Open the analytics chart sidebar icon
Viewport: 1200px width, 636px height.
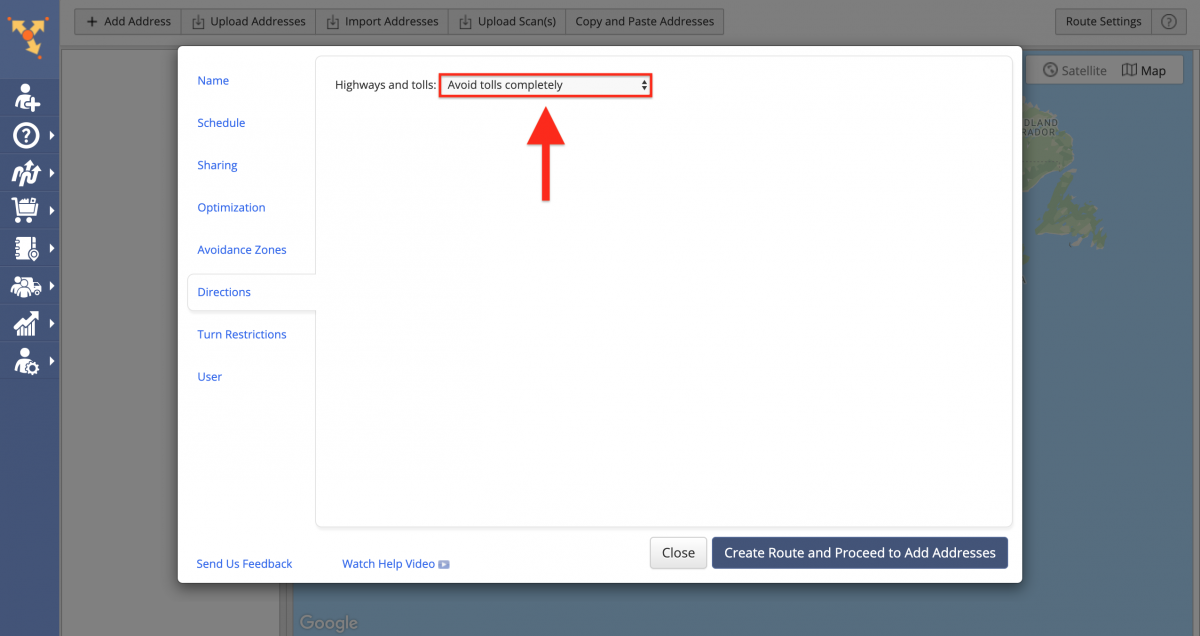pyautogui.click(x=25, y=323)
